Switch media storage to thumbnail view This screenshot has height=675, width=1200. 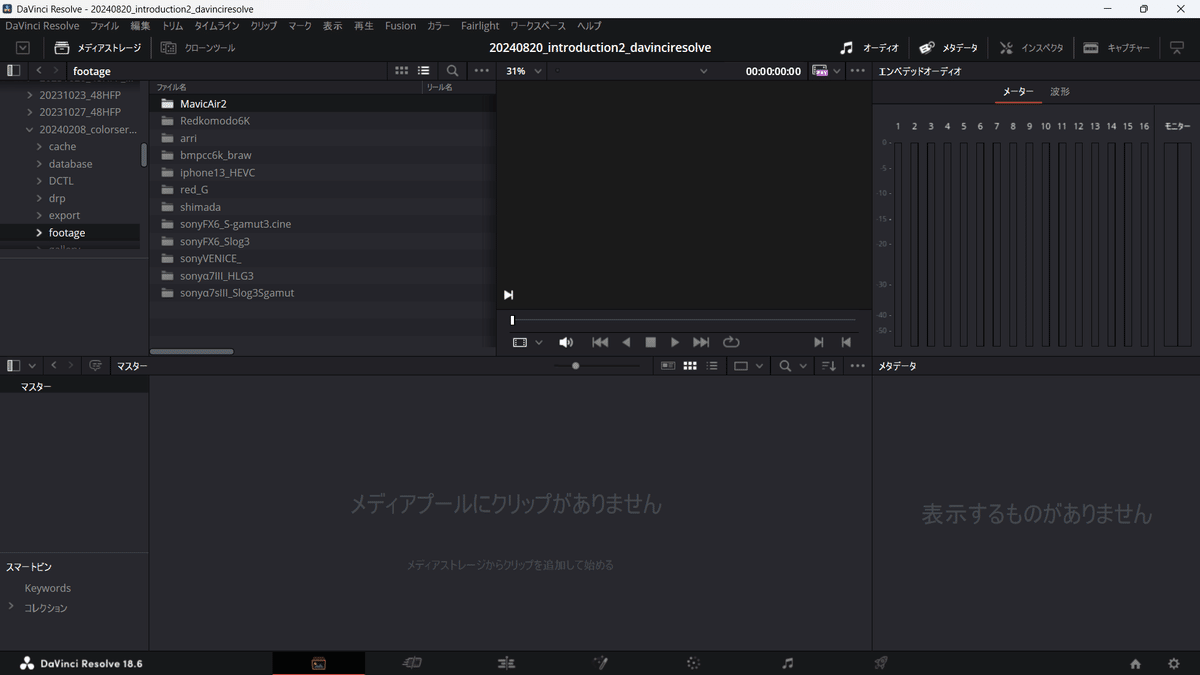coord(402,71)
